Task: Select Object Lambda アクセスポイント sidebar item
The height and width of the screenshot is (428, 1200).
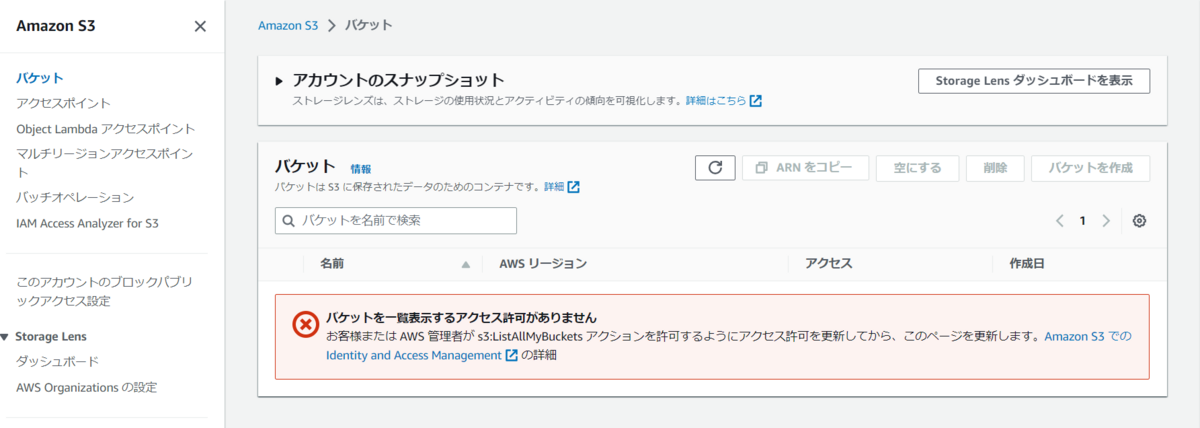Action: pyautogui.click(x=106, y=129)
